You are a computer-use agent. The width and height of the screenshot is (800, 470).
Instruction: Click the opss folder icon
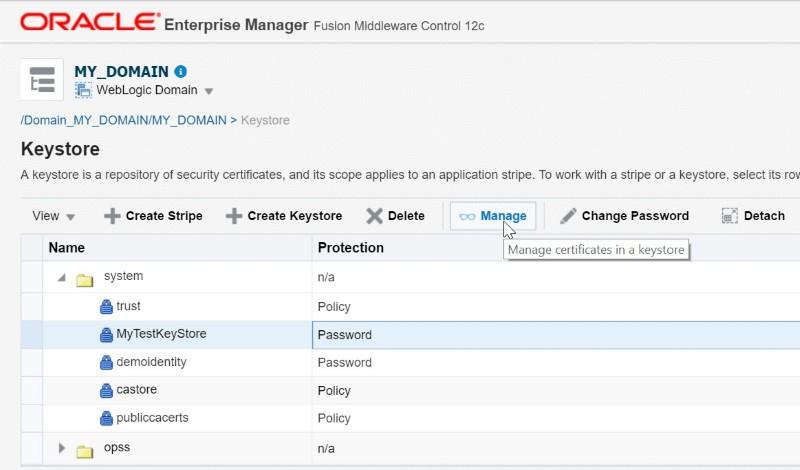[x=85, y=451]
